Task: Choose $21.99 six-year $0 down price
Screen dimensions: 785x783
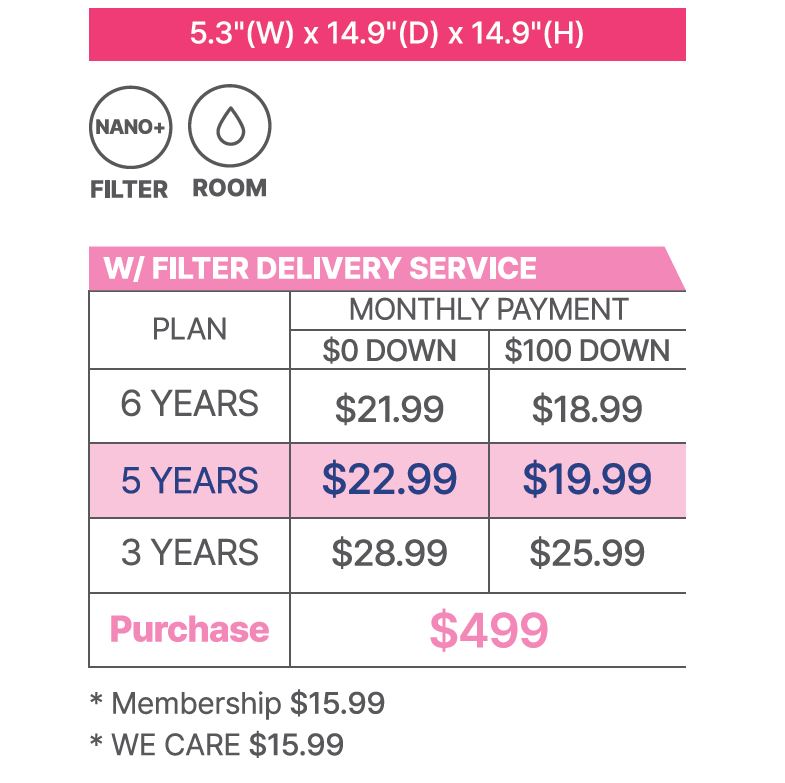Action: point(389,408)
